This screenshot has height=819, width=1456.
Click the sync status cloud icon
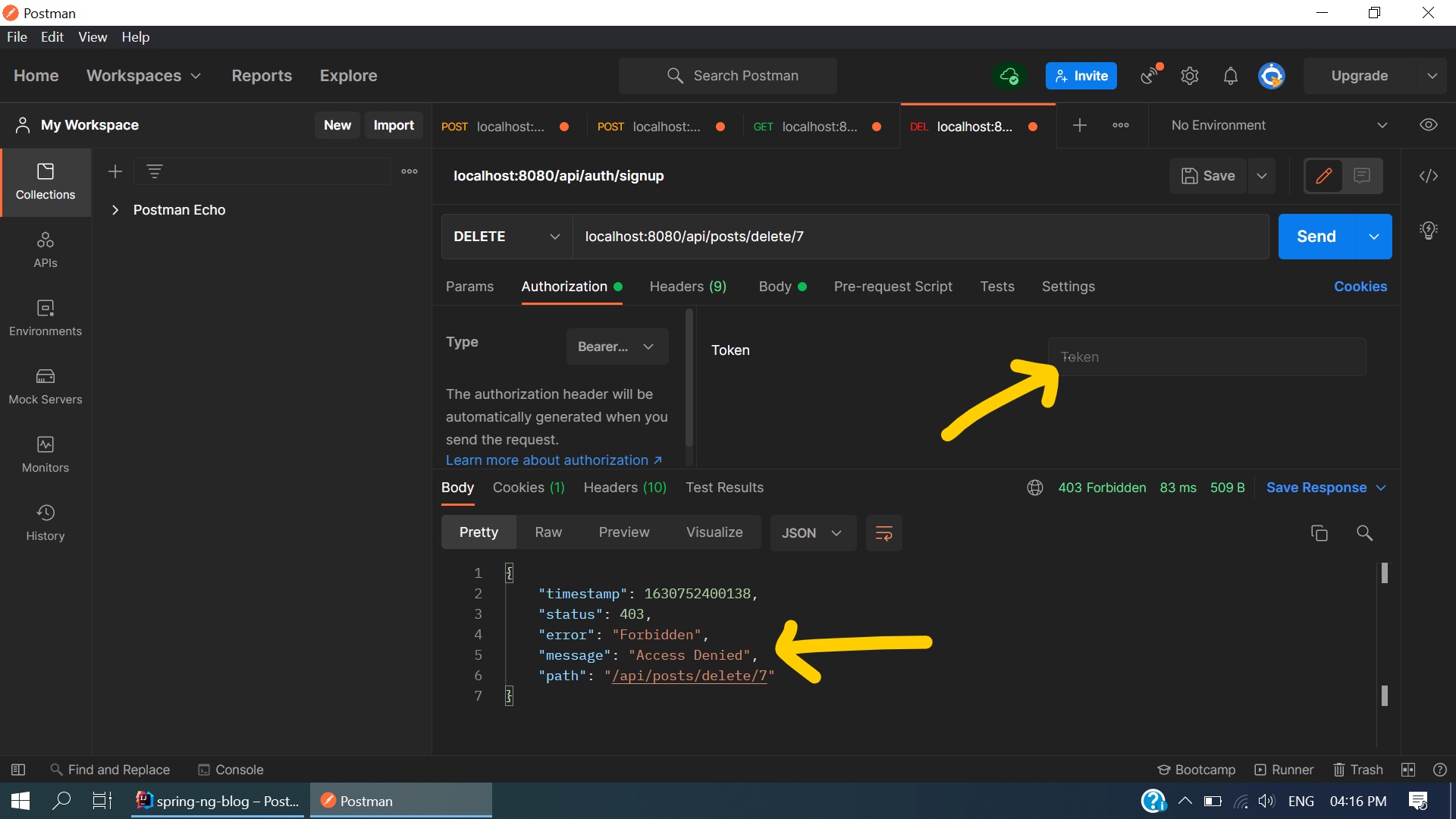point(1009,76)
